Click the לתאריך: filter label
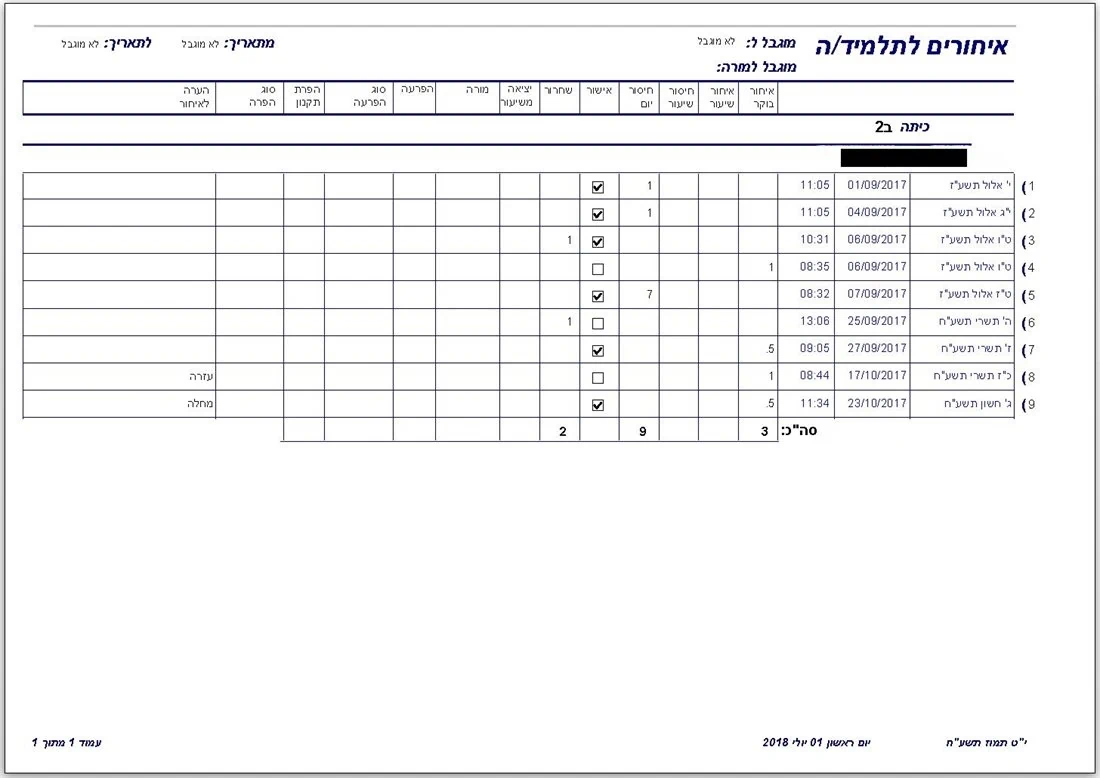The image size is (1100, 778). (128, 43)
